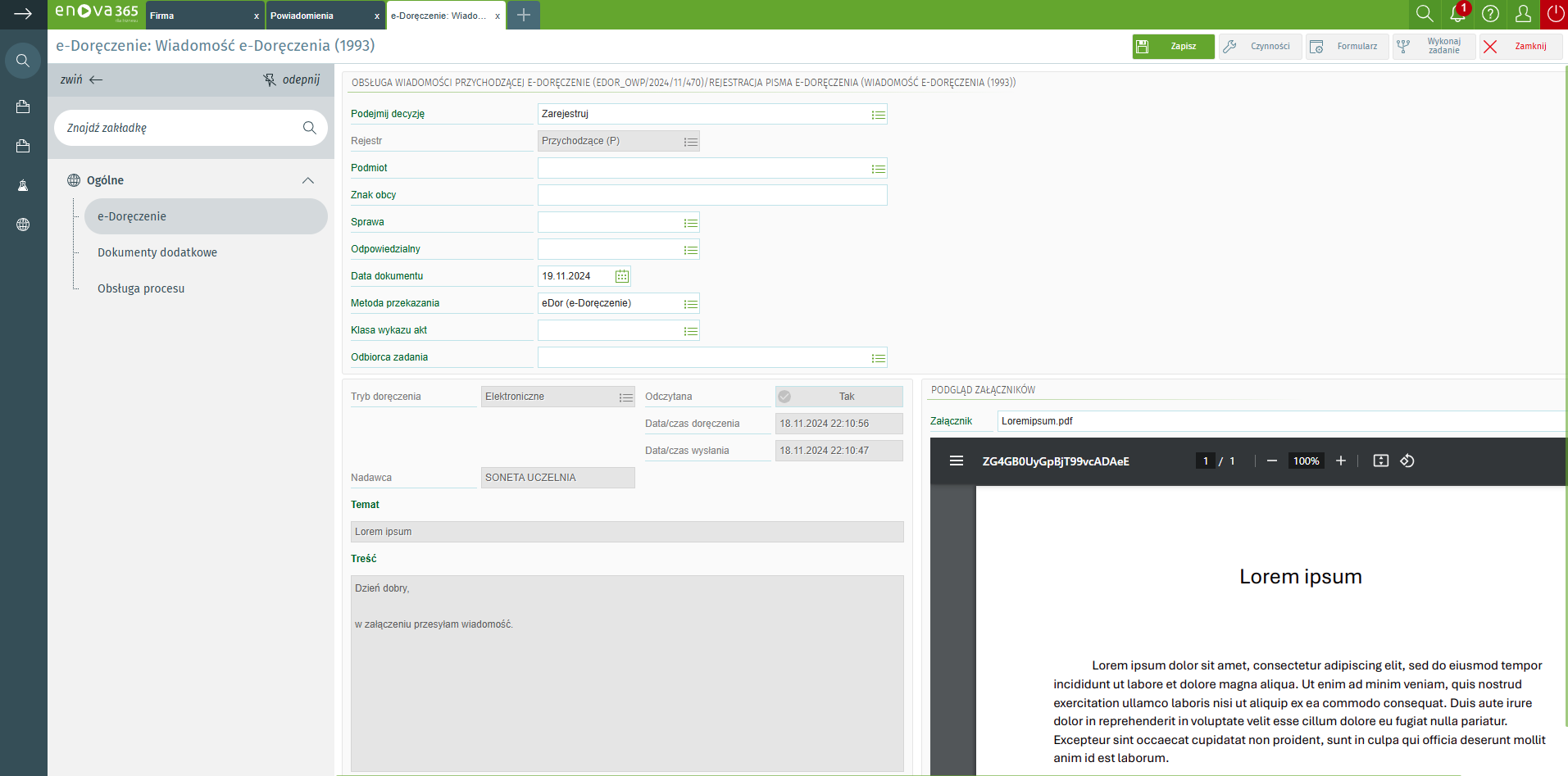Expand the Metoda przekazania dropdown

690,304
